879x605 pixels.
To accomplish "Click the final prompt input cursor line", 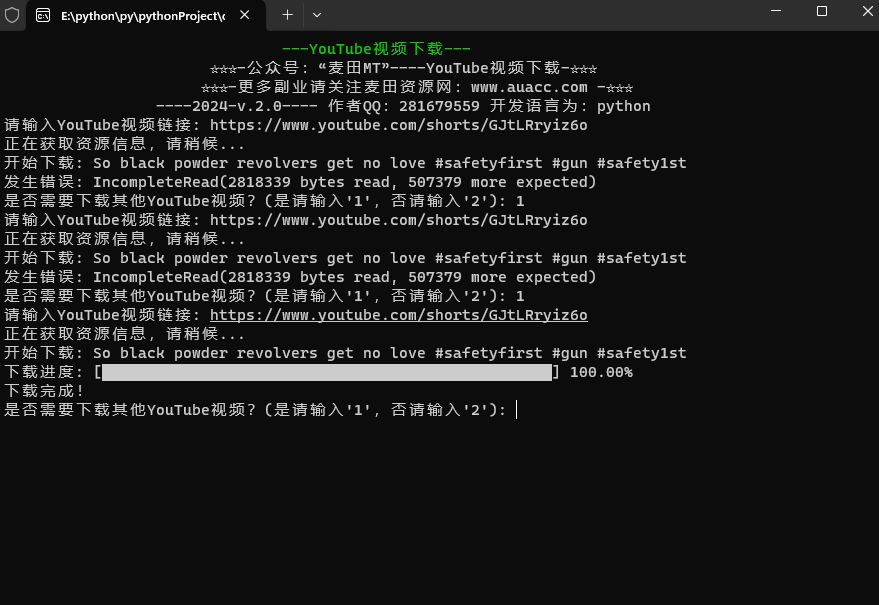I will 260,410.
